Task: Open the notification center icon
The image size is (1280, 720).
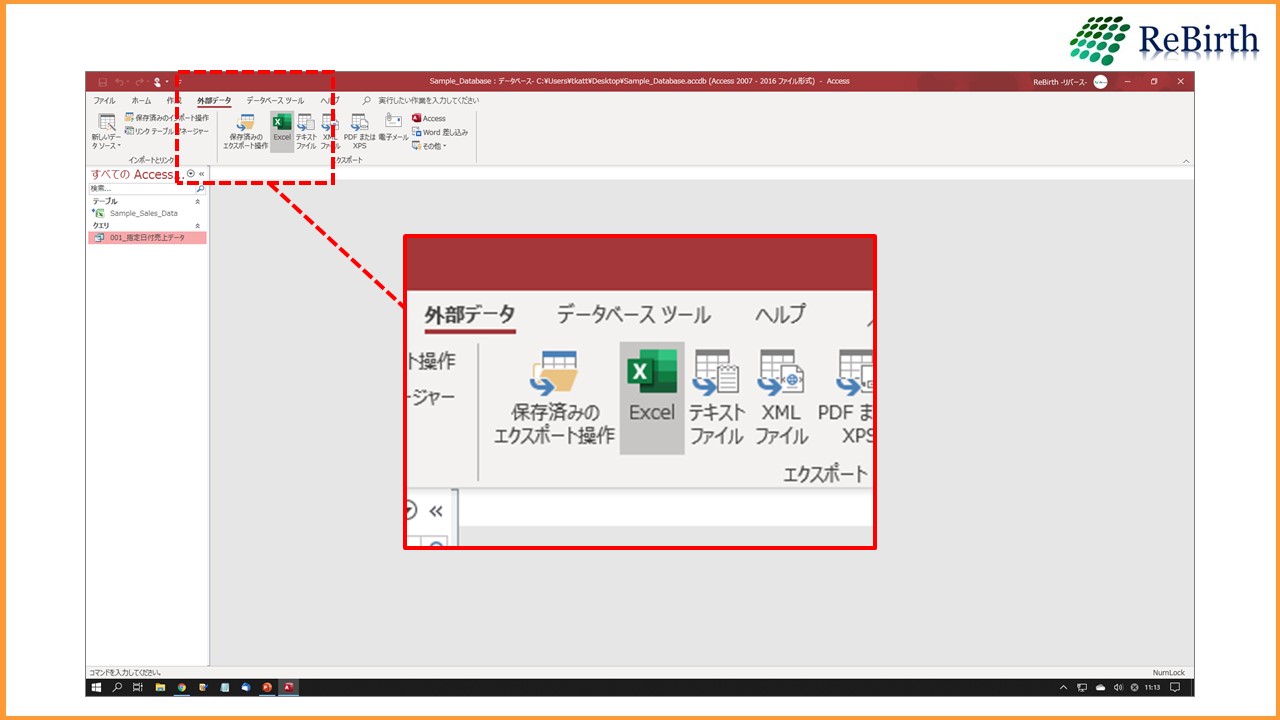Action: 1176,688
